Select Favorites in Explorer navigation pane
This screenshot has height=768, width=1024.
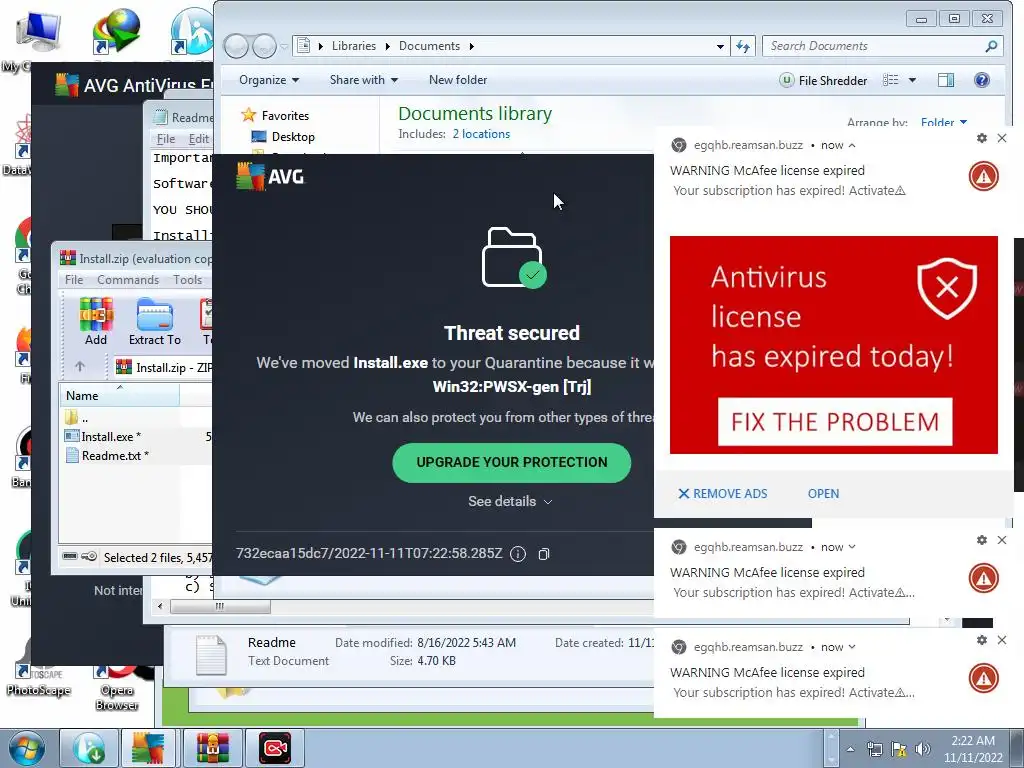coord(275,116)
